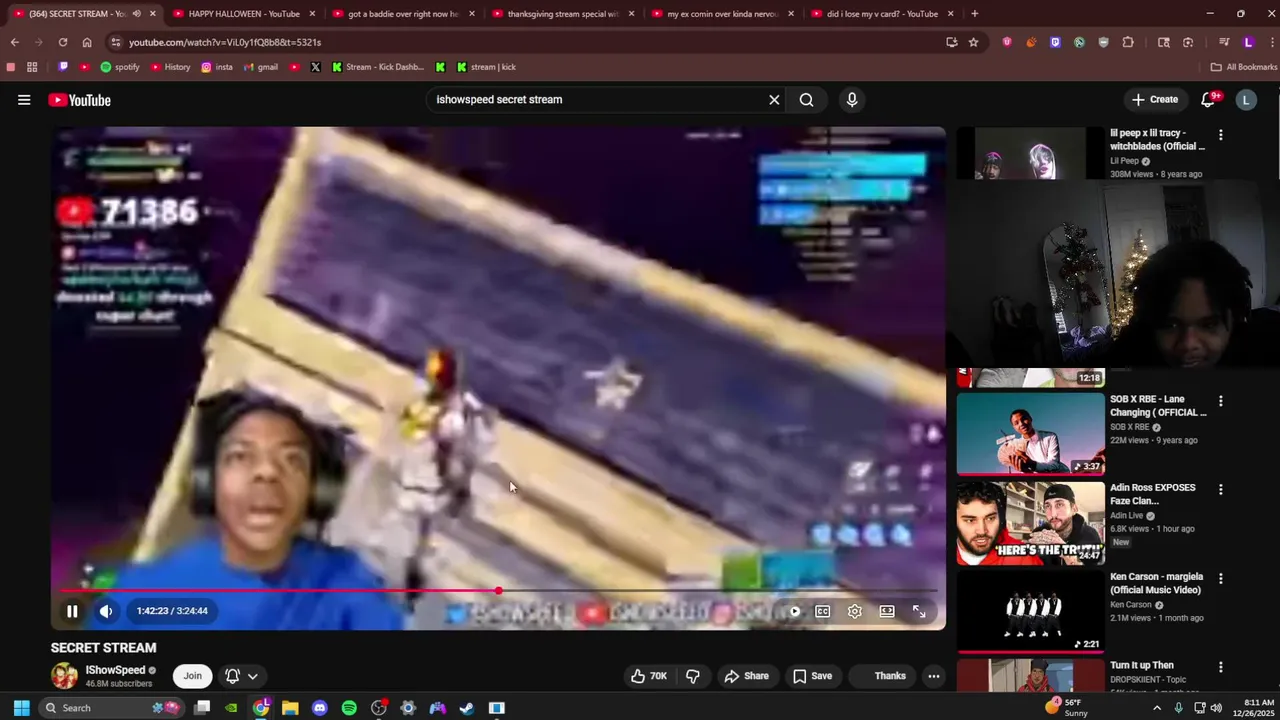Image resolution: width=1280 pixels, height=720 pixels.
Task: Join the IShowSpeed channel membership
Action: pyautogui.click(x=192, y=676)
